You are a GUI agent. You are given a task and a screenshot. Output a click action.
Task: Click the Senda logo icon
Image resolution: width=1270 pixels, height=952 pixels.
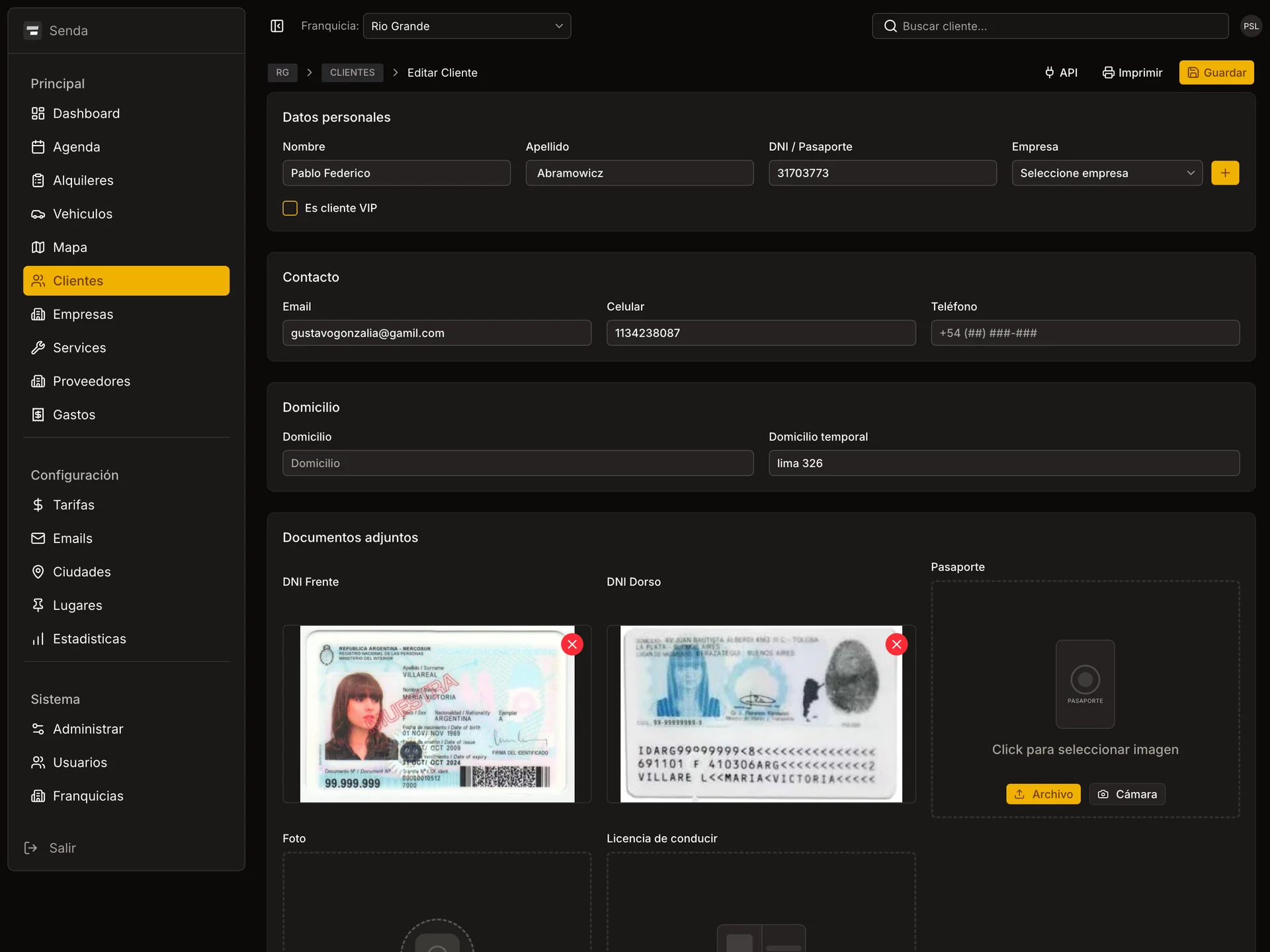[x=32, y=30]
